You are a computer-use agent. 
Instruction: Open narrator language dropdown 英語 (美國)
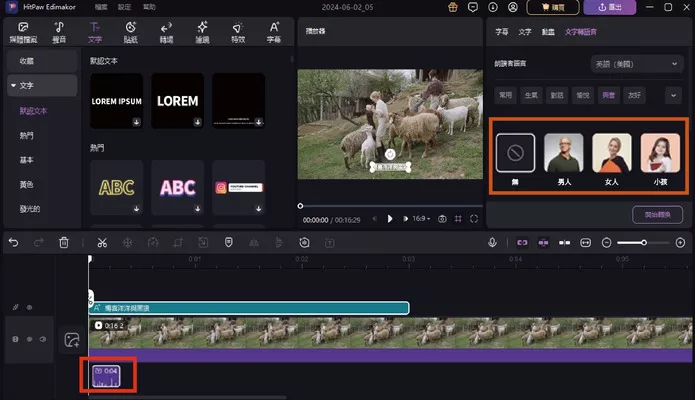636,64
